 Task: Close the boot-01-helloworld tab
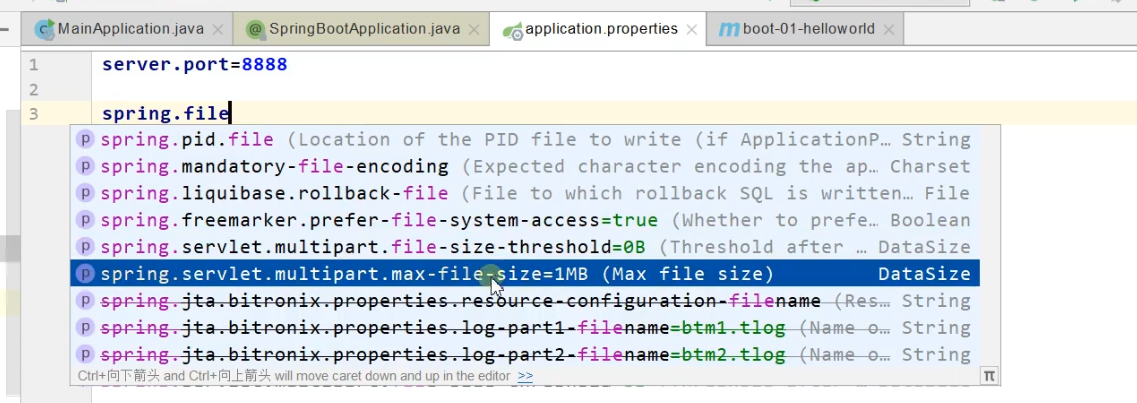(x=888, y=30)
